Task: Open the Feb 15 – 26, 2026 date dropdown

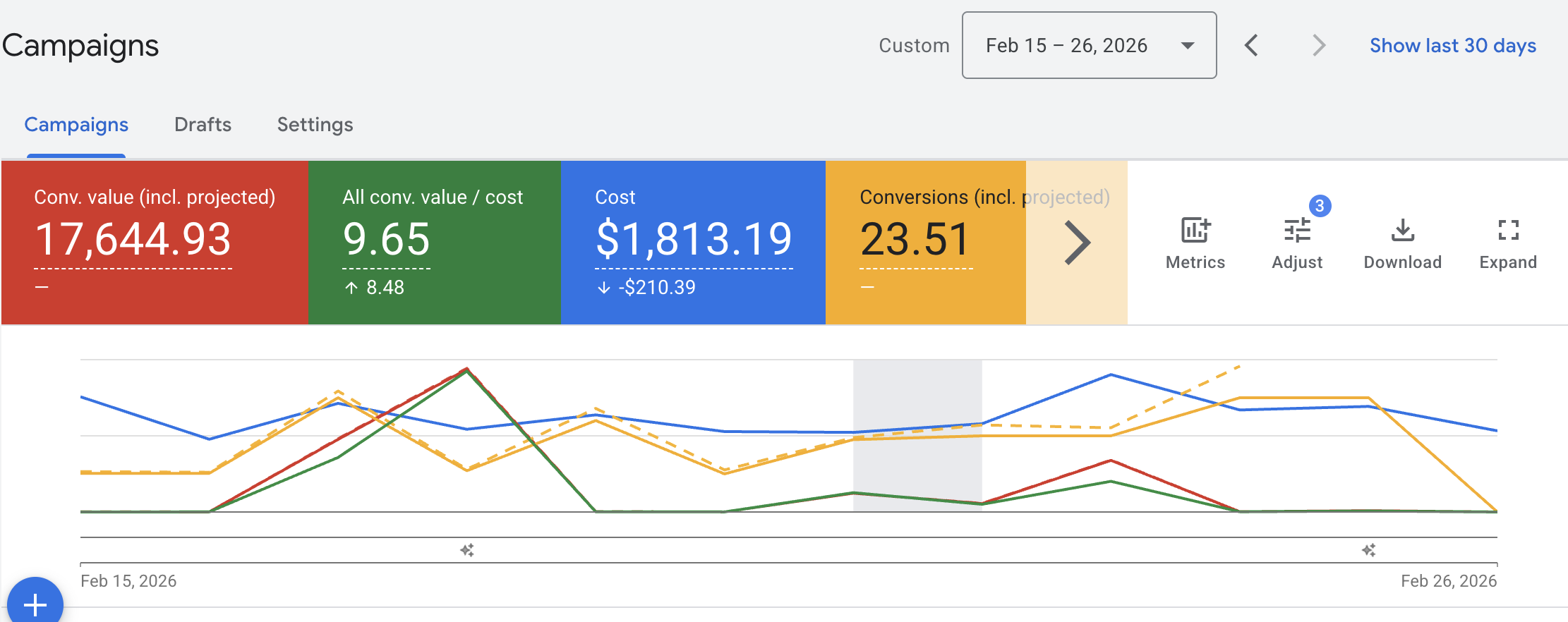Action: click(1089, 45)
